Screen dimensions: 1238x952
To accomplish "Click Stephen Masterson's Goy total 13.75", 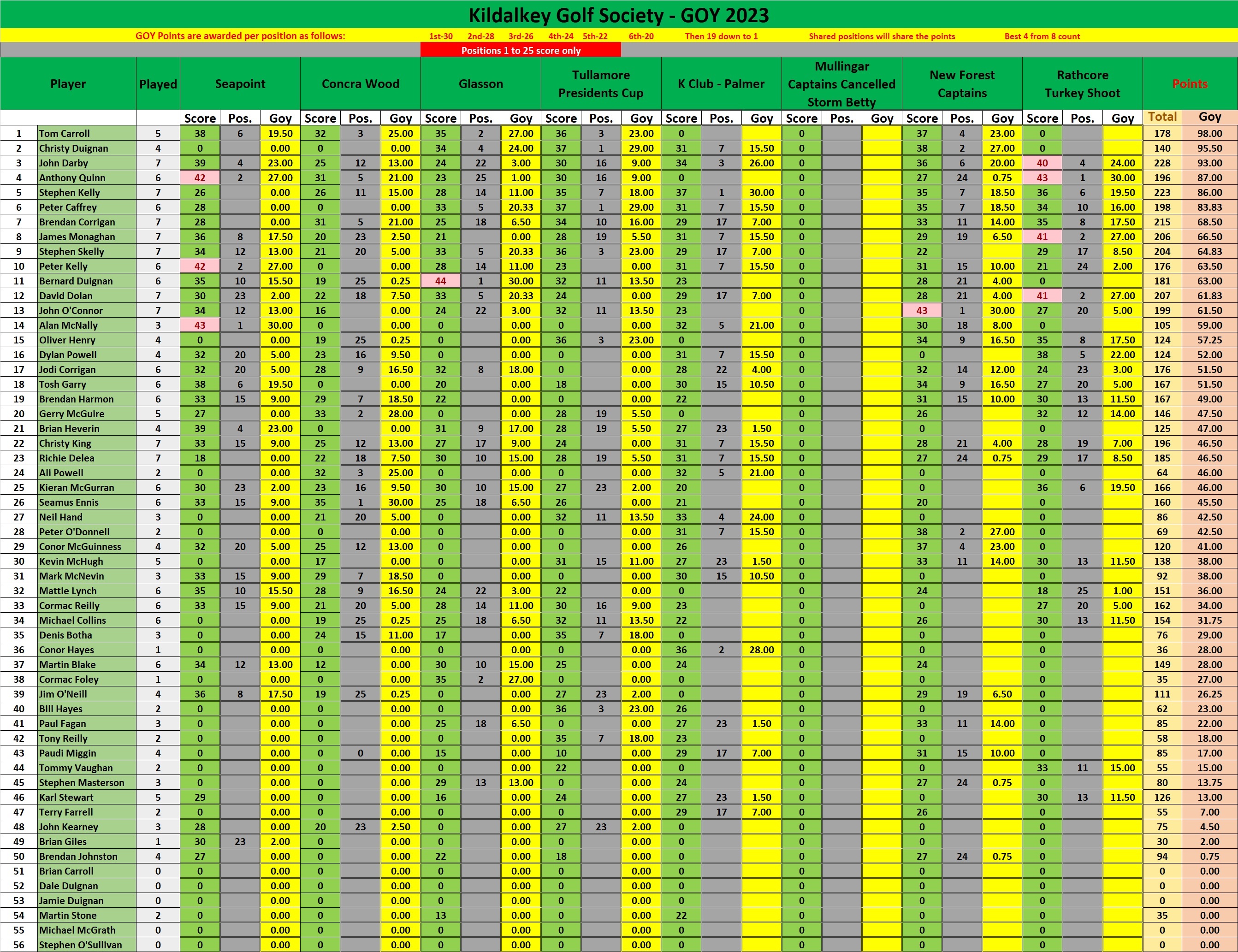I will tap(1210, 782).
